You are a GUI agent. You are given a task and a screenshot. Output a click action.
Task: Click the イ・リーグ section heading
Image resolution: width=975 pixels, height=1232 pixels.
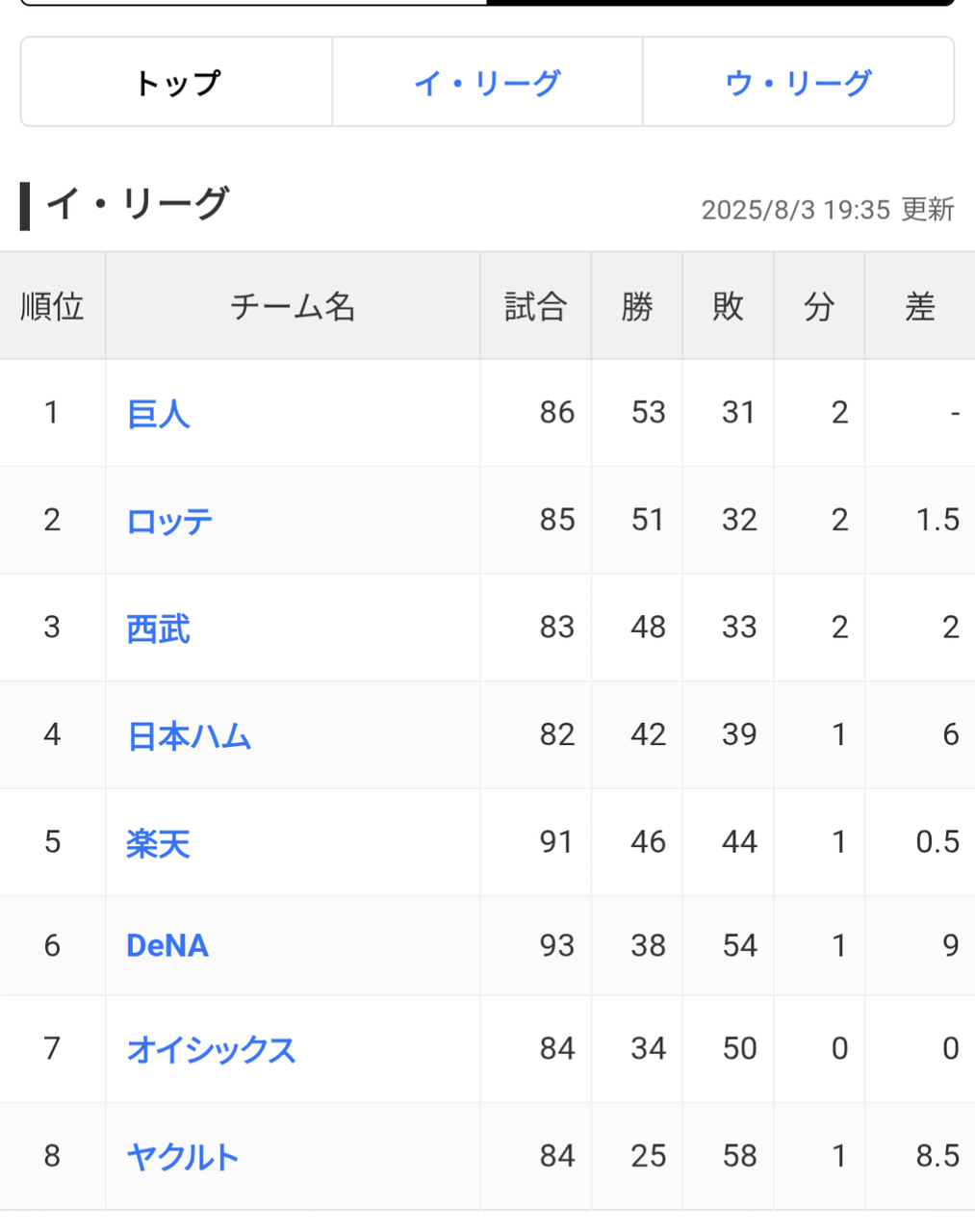coord(137,204)
